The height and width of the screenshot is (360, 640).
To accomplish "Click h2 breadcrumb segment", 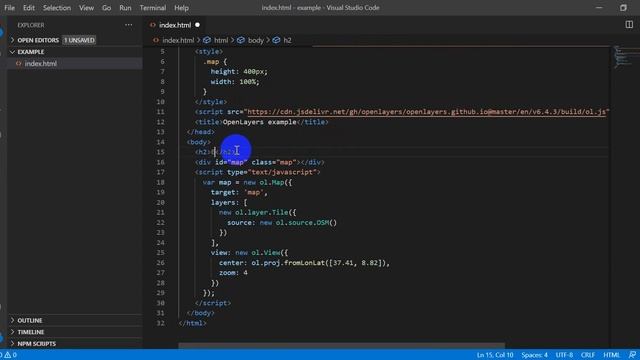I will (287, 40).
